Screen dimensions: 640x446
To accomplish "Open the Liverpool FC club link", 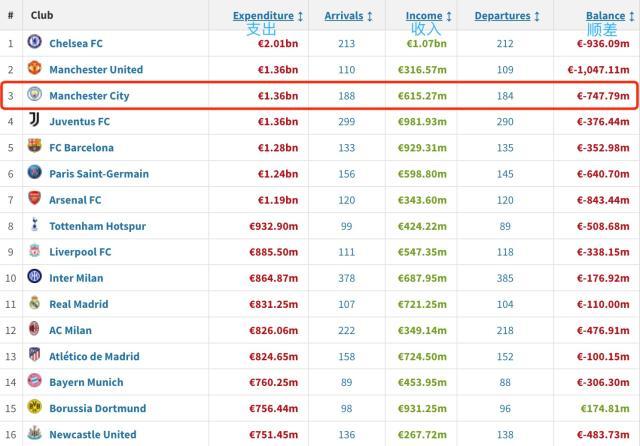I will point(80,252).
